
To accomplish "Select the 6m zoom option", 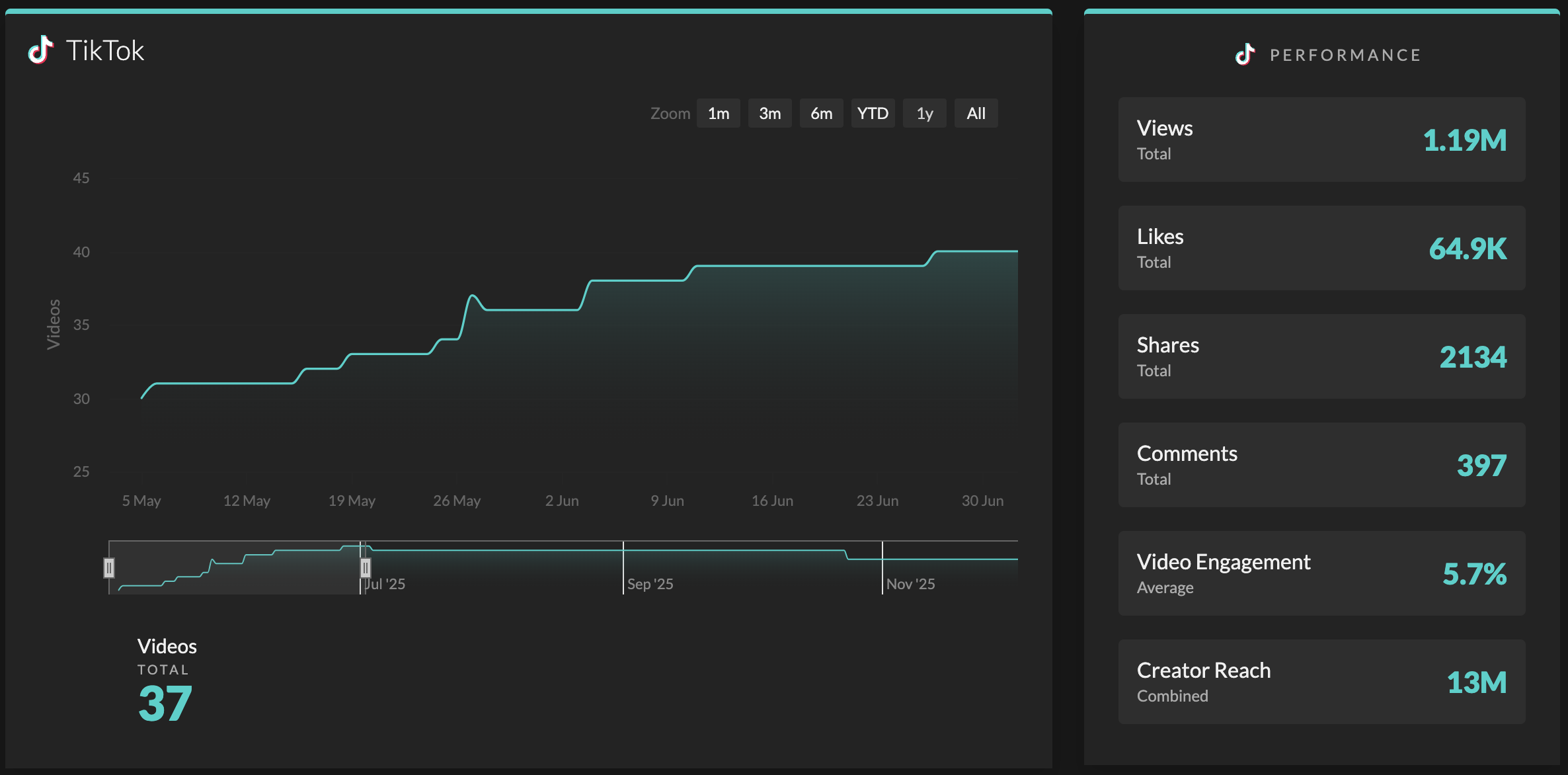I will pyautogui.click(x=821, y=113).
